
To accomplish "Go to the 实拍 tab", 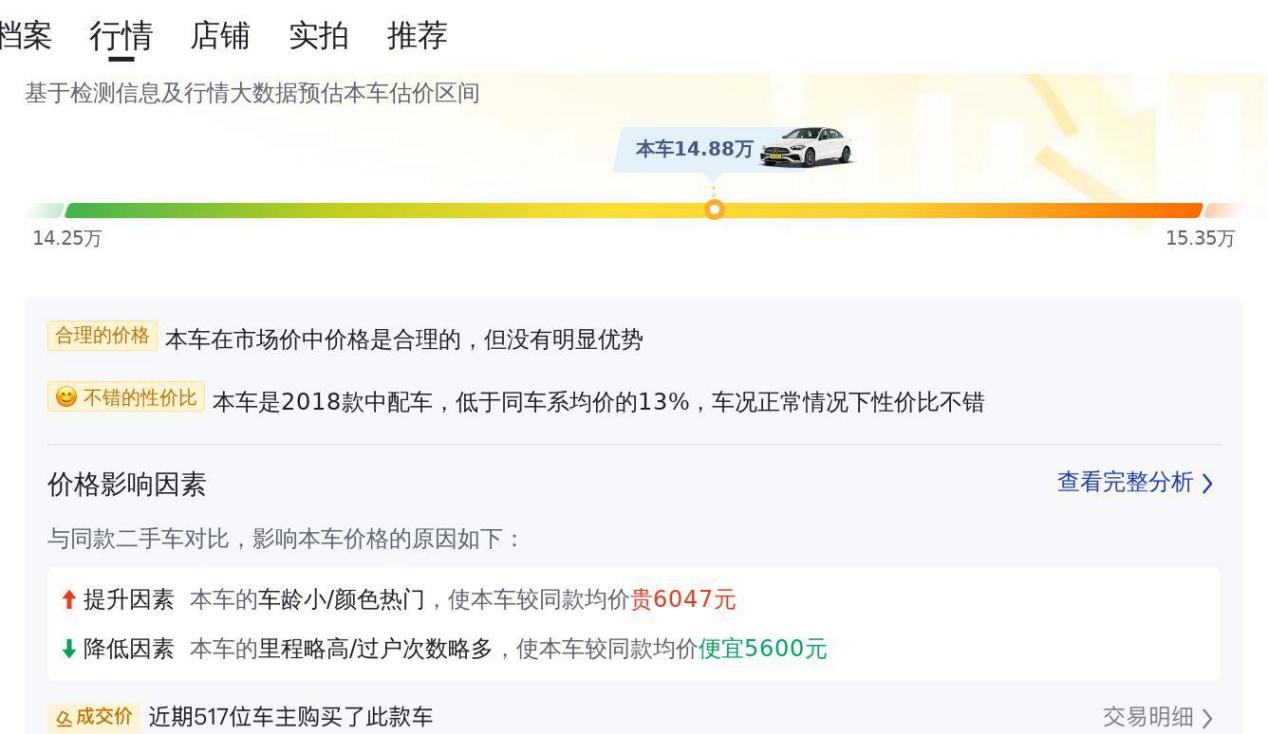I will [318, 37].
